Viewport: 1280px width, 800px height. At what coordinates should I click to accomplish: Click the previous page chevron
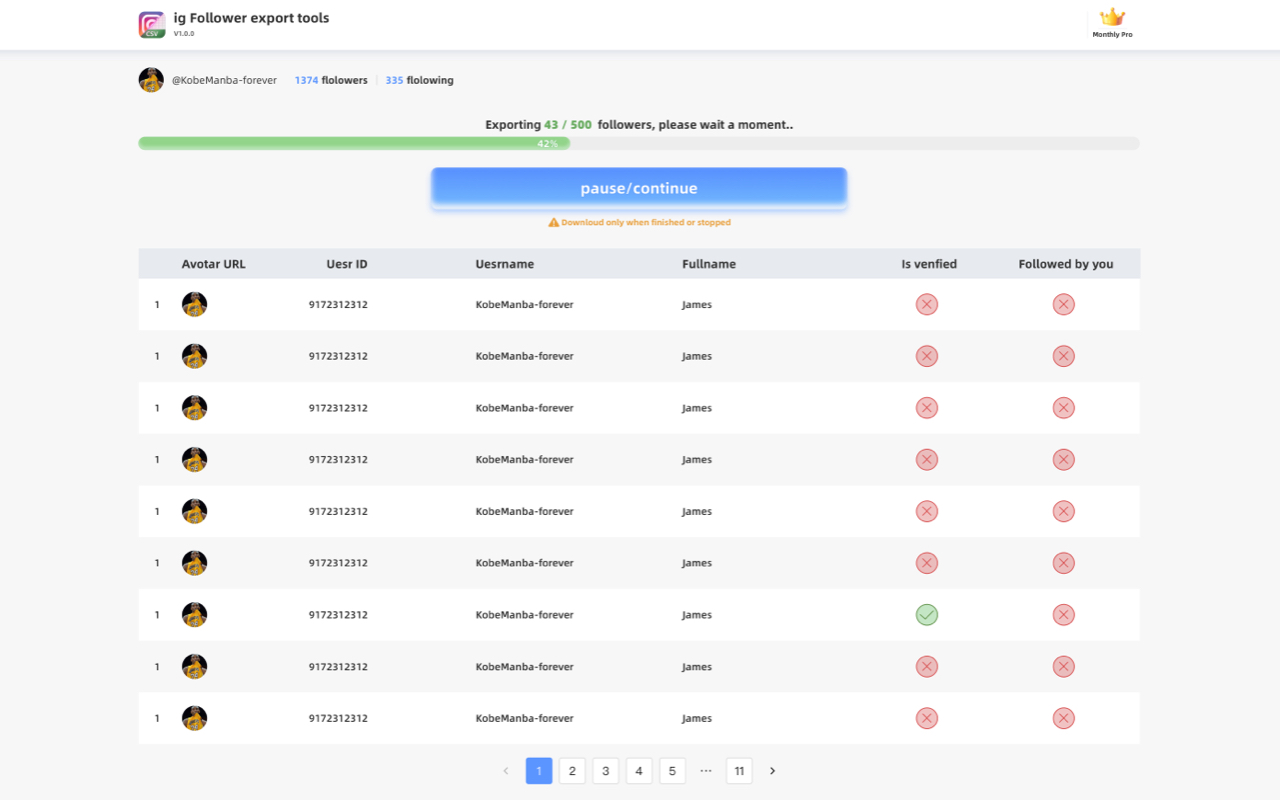505,770
